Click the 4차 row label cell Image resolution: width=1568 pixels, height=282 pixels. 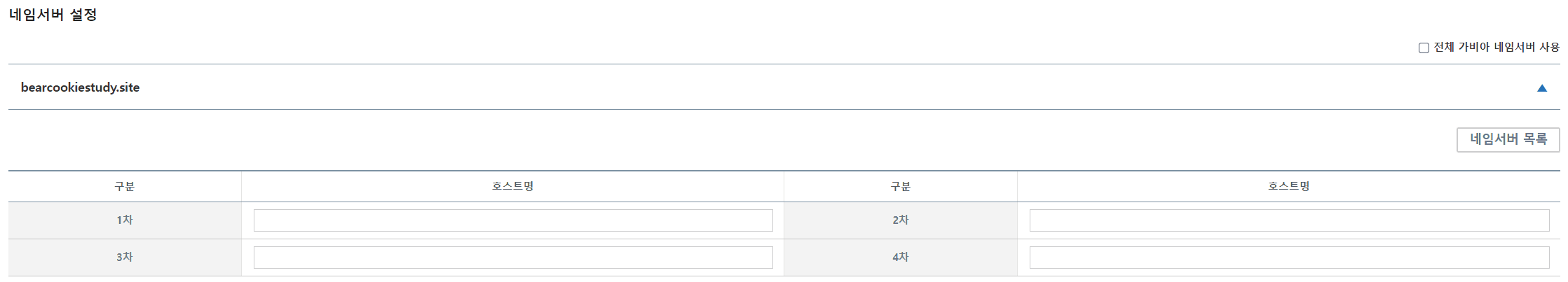pos(901,258)
